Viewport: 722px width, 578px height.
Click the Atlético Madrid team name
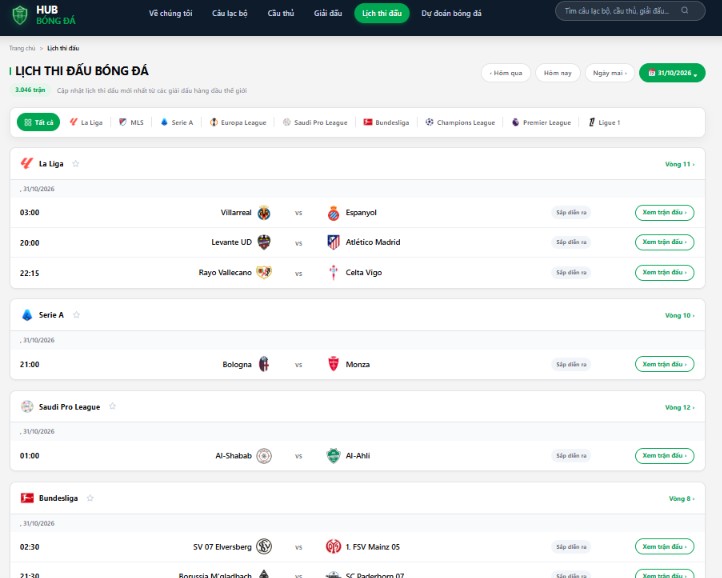click(373, 242)
